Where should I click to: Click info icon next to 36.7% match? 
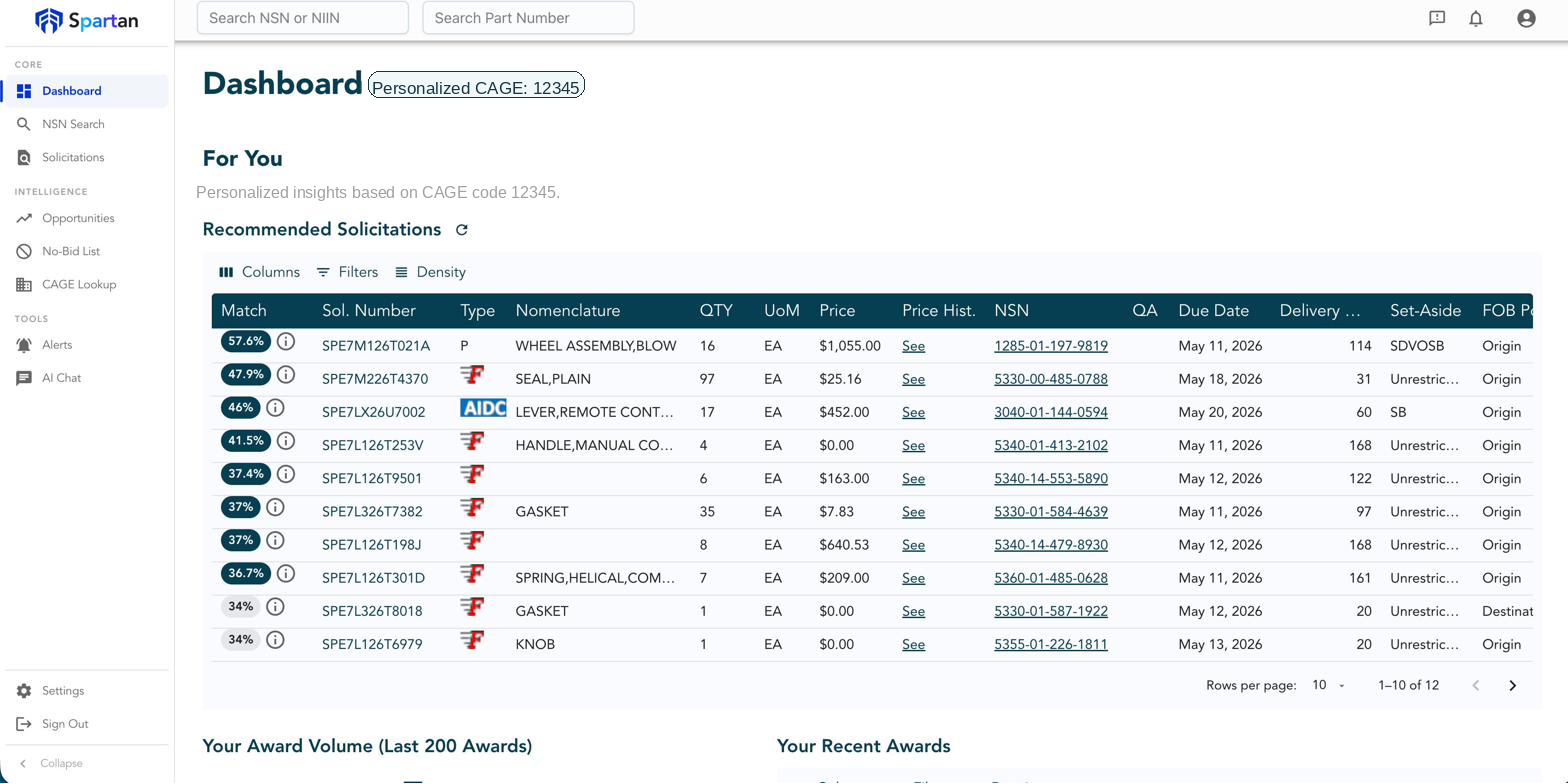pos(286,574)
